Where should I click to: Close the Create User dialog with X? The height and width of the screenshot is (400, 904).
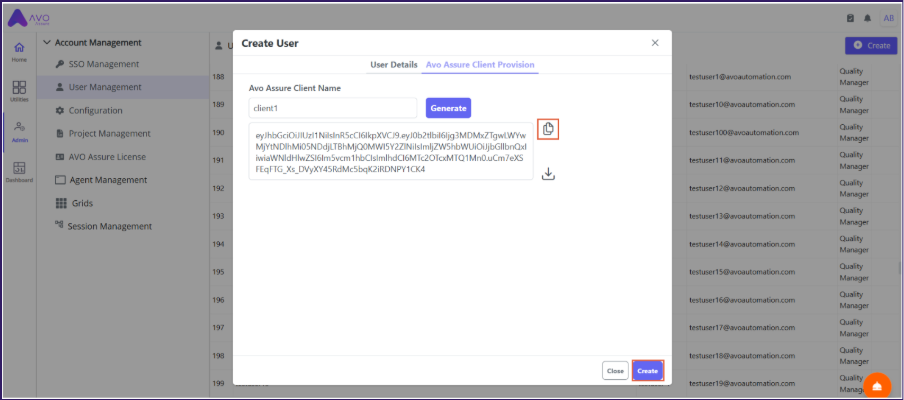point(655,43)
